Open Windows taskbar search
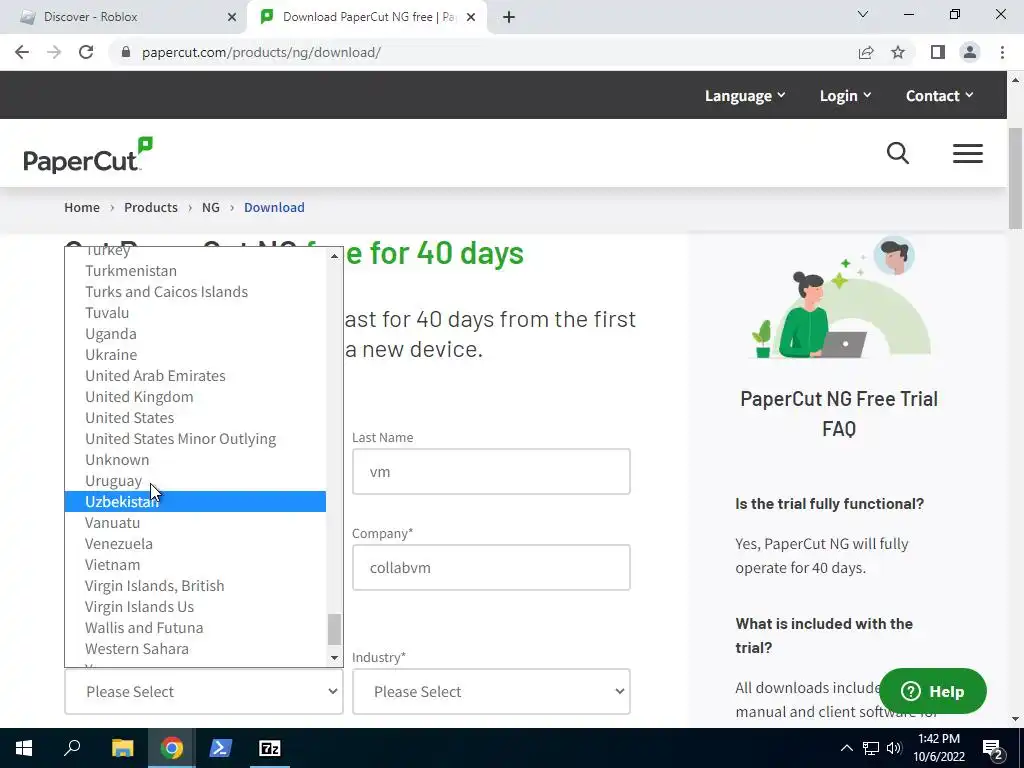This screenshot has height=768, width=1024. 72,748
